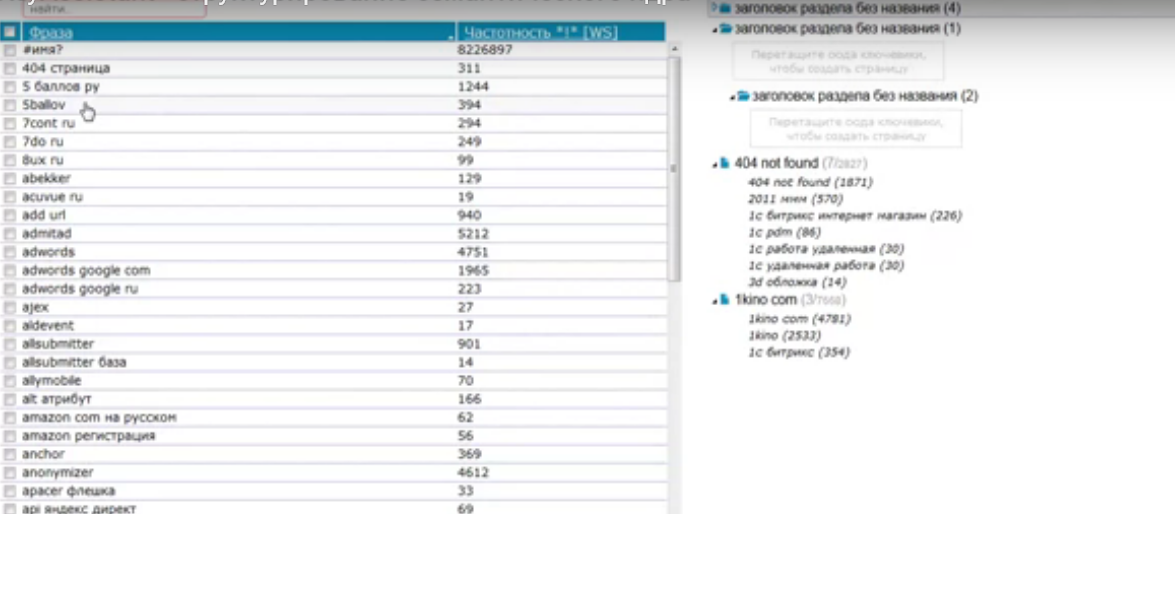Screen dimensions: 1175x613
Task: Select tree section 'заголовок раздела без названия (2)'
Action: (x=865, y=96)
